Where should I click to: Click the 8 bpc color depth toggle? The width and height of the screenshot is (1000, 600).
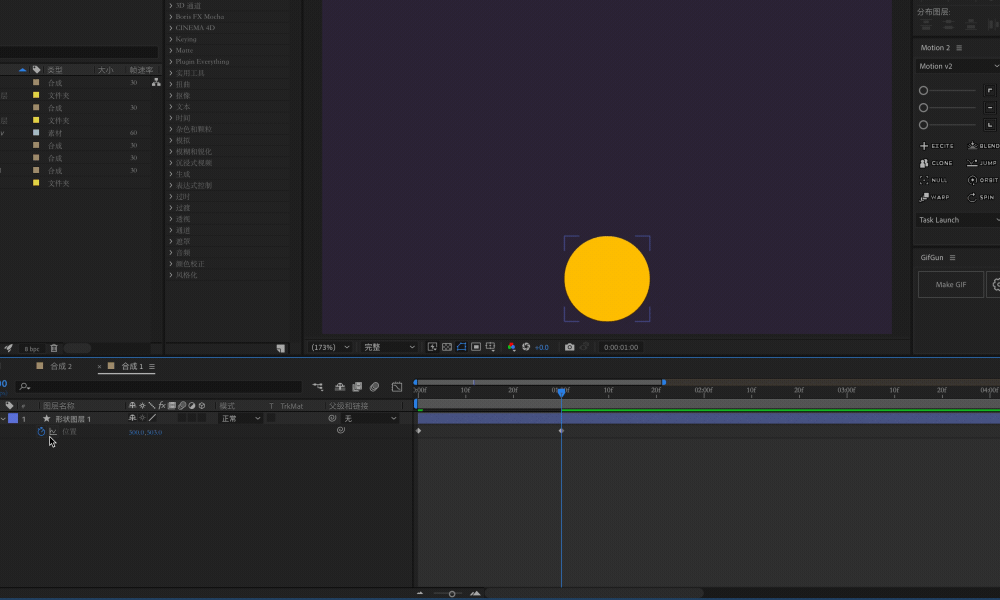point(32,349)
